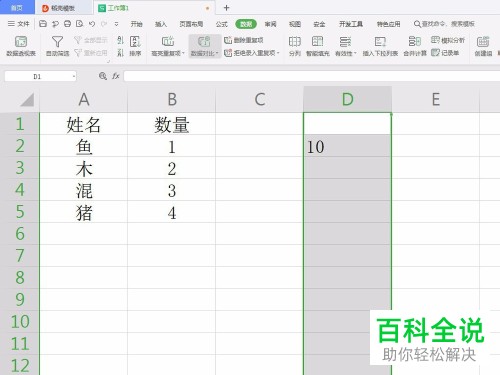The height and width of the screenshot is (375, 500).
Task: Enable 自动筛选 auto filter funnel
Action: (x=57, y=46)
